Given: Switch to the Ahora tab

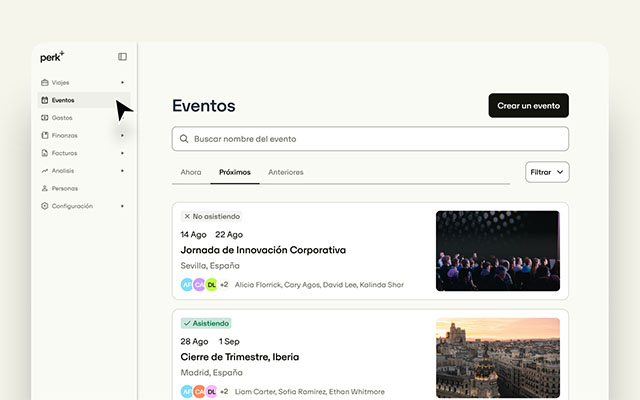Looking at the screenshot, I should [191, 172].
